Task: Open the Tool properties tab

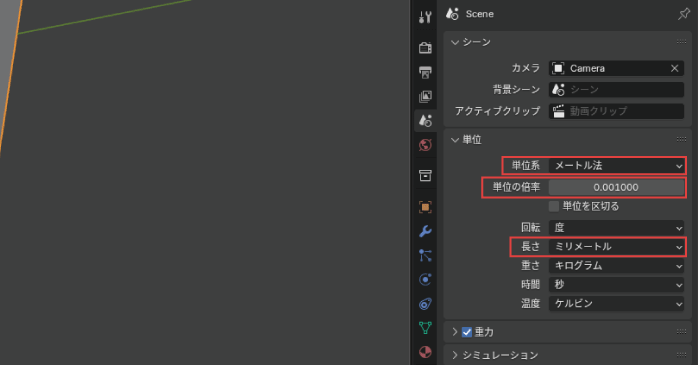Action: click(x=425, y=17)
